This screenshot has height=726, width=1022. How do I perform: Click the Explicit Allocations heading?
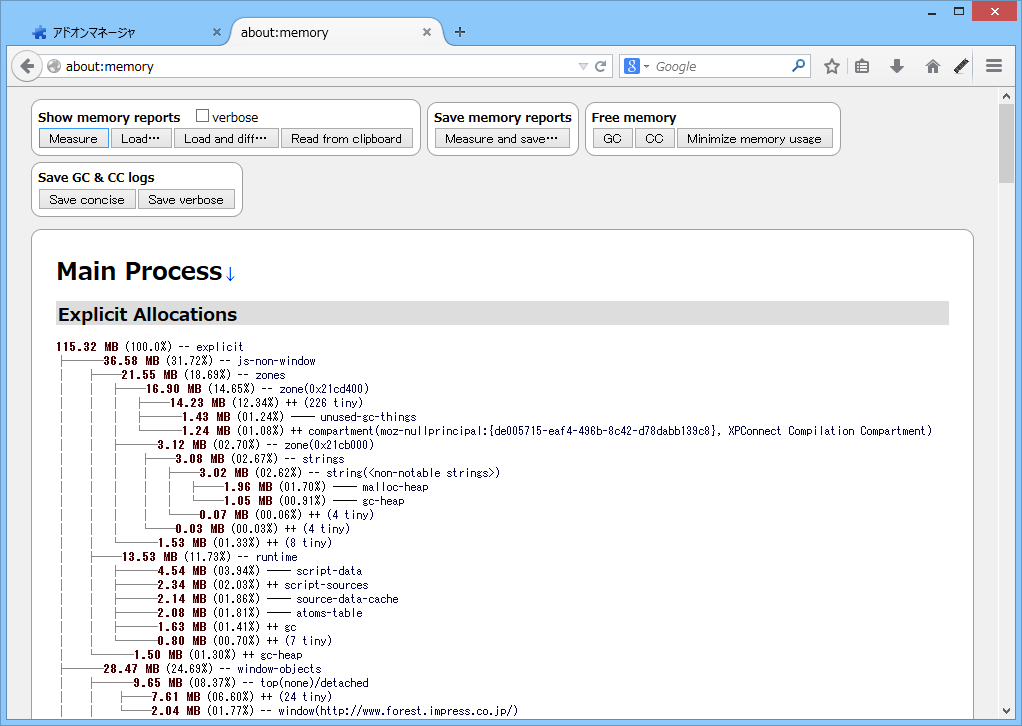147,314
